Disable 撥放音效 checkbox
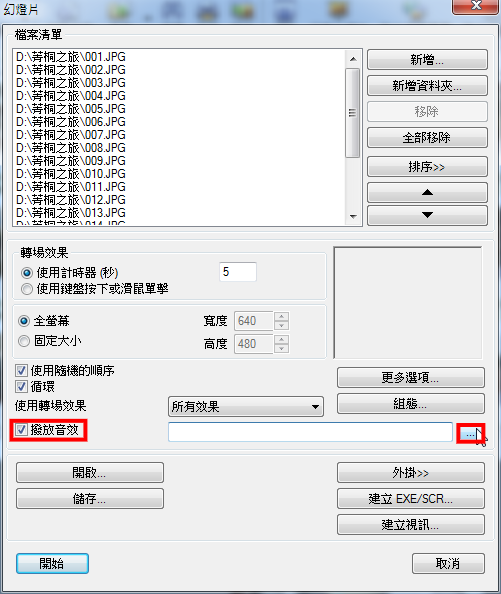 pyautogui.click(x=21, y=430)
